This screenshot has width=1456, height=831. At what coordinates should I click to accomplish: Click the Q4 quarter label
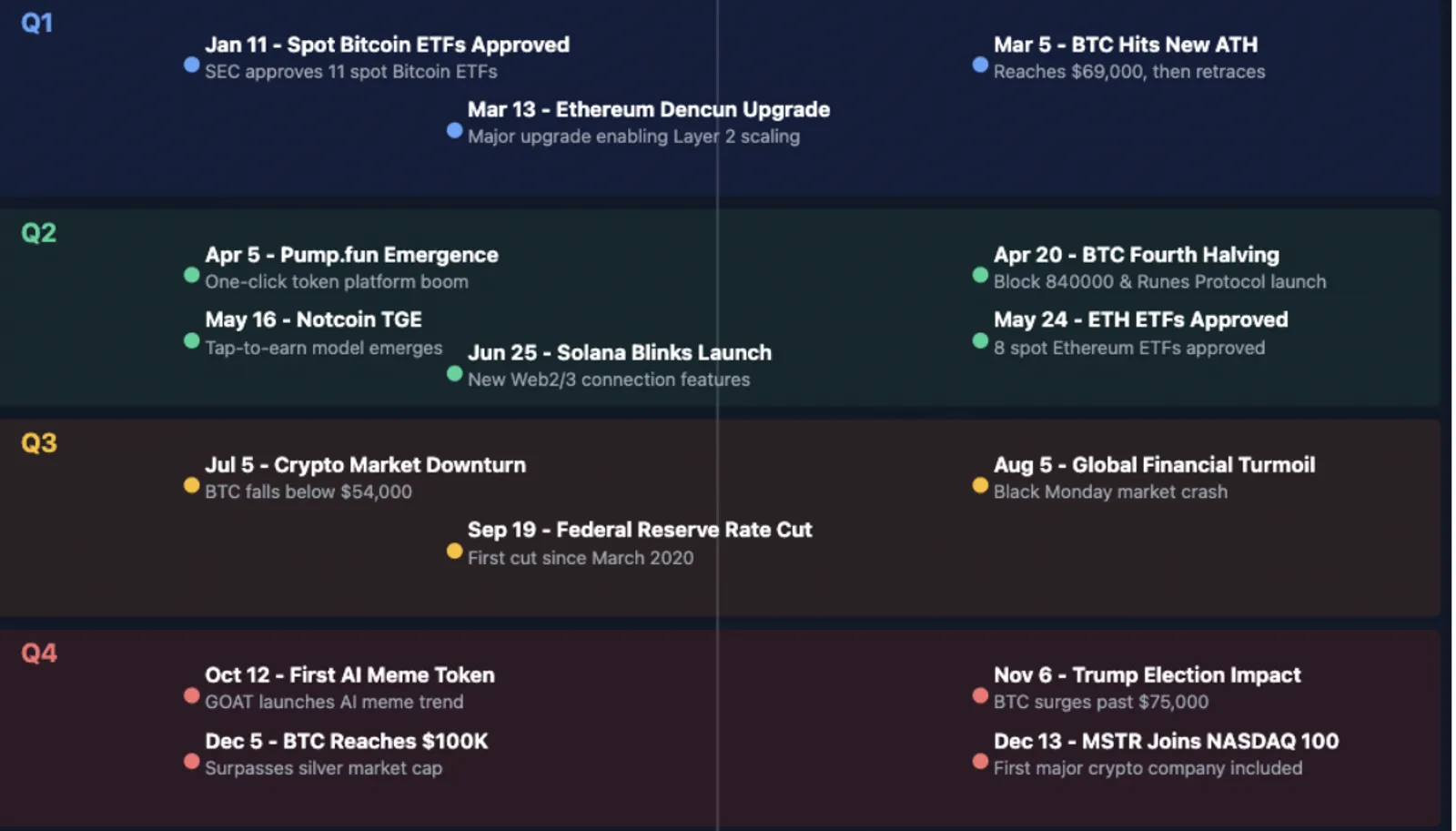(39, 654)
